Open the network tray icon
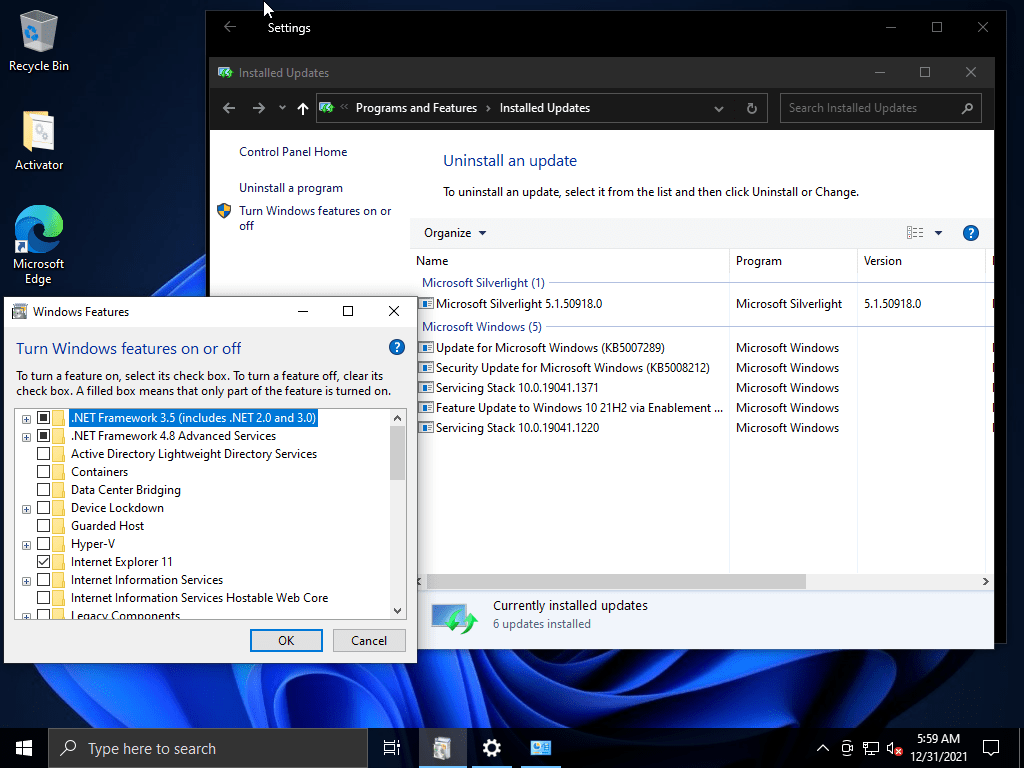The width and height of the screenshot is (1024, 768). pyautogui.click(x=871, y=748)
